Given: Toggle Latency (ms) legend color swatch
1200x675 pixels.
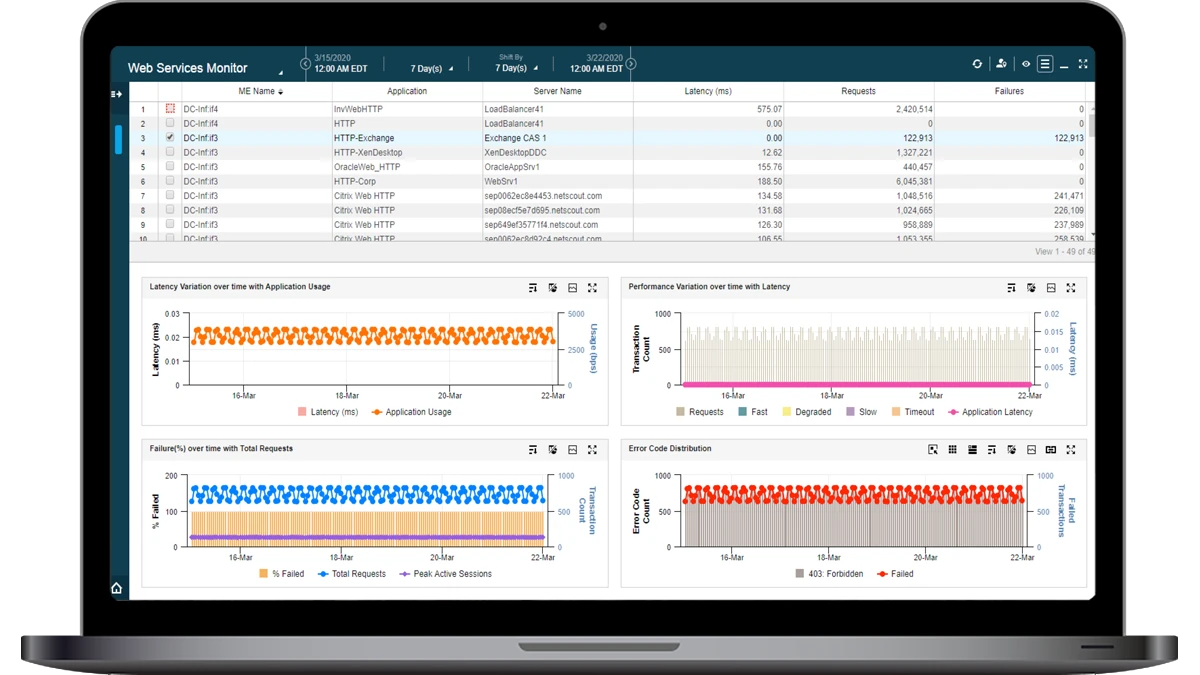Looking at the screenshot, I should (x=302, y=412).
